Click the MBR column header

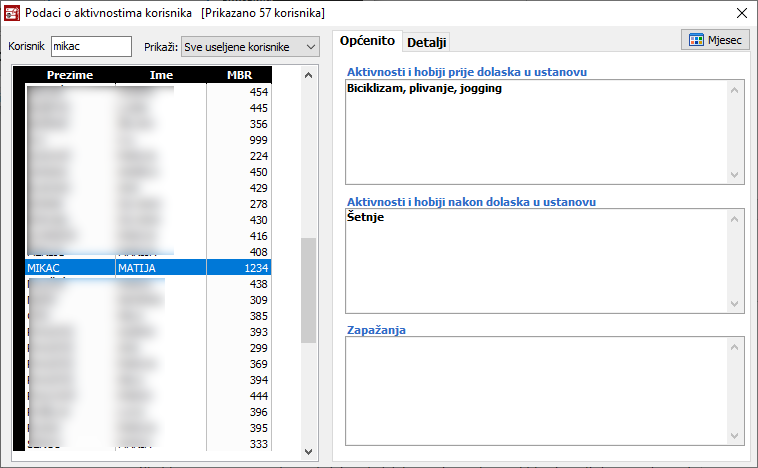tap(239, 75)
